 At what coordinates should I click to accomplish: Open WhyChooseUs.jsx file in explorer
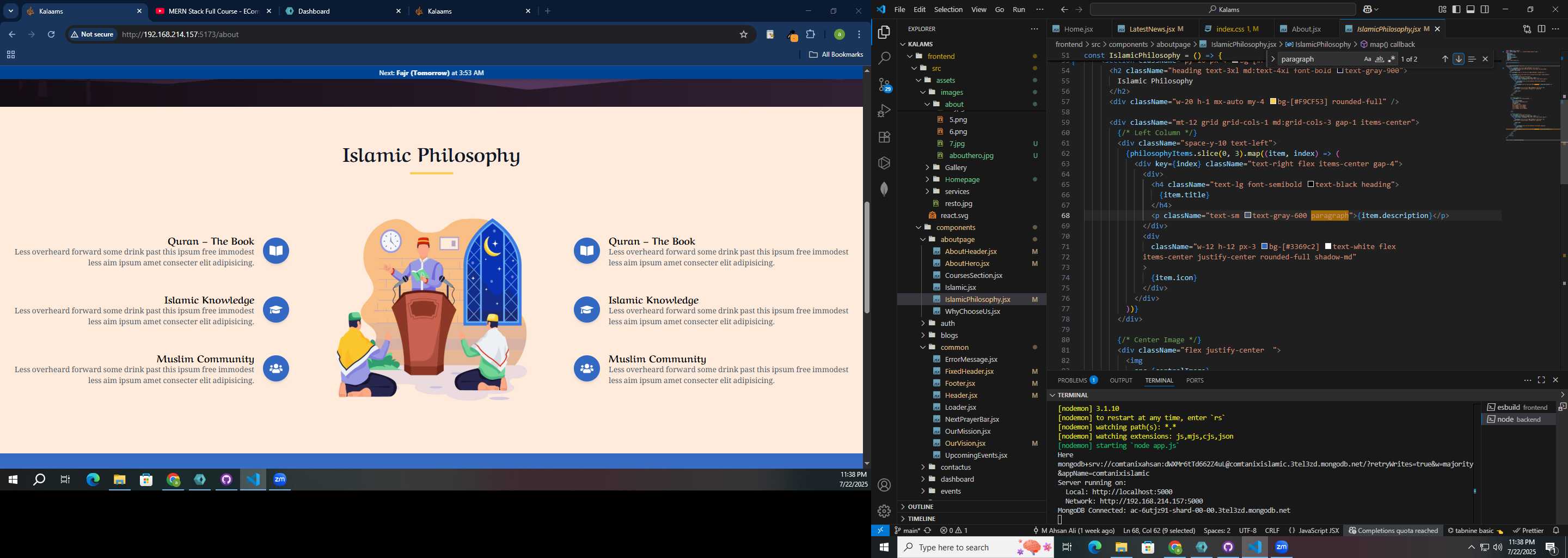tap(972, 311)
